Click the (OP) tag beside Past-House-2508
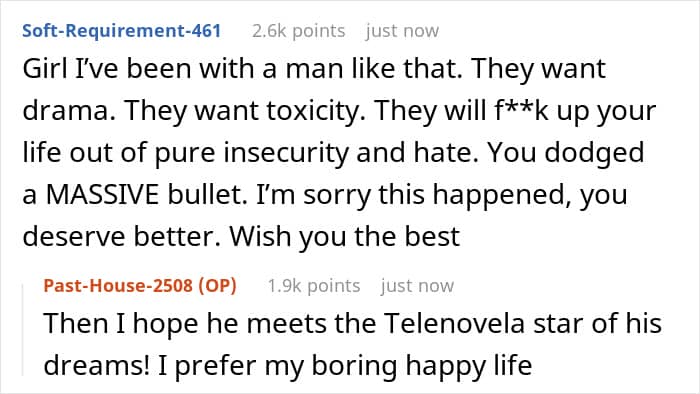The height and width of the screenshot is (394, 700). pos(217,286)
